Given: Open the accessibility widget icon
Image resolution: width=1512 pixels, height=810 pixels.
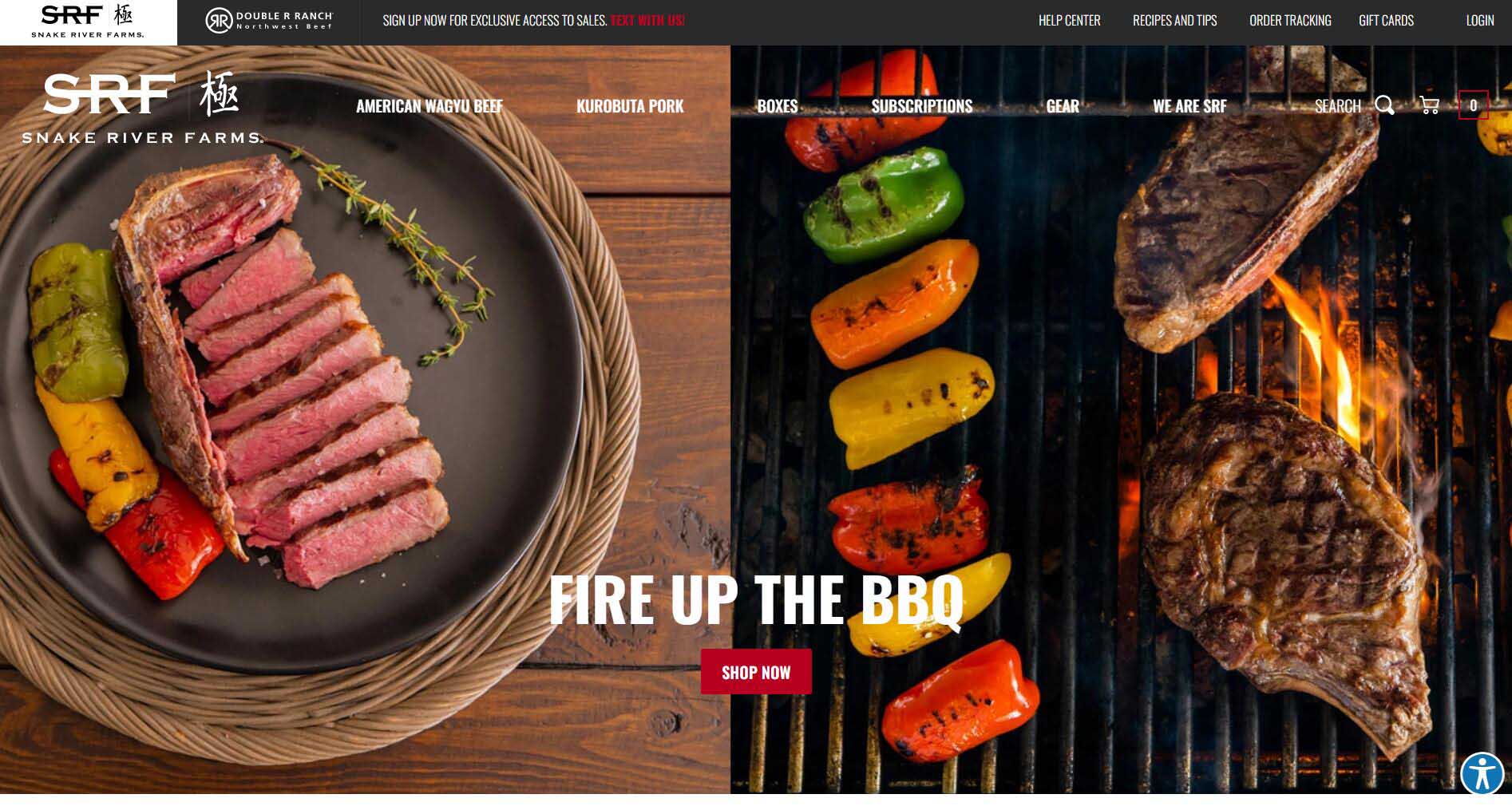Looking at the screenshot, I should tap(1482, 773).
